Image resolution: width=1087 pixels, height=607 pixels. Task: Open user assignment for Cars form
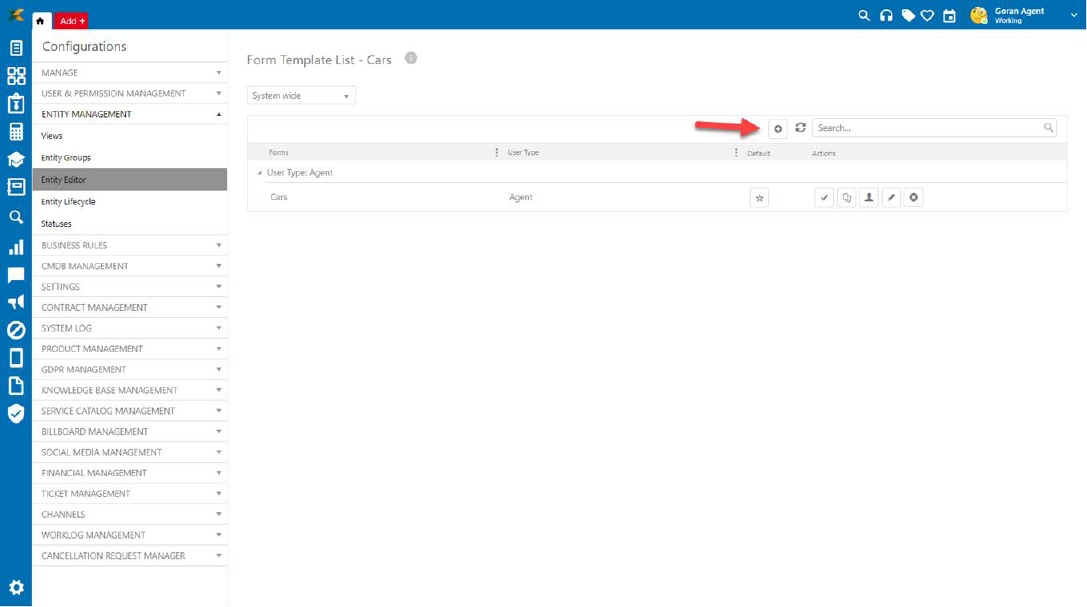pos(868,198)
